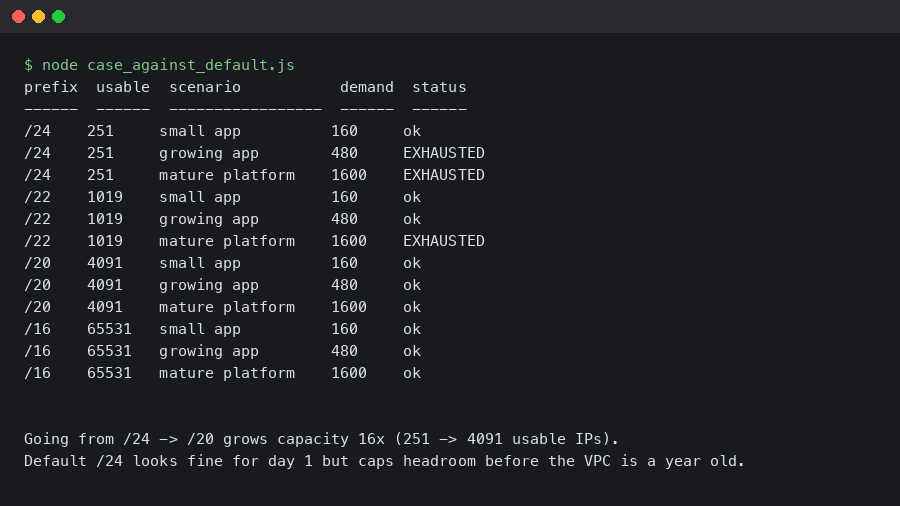
Task: Select the 'scenario' column header
Action: [205, 87]
